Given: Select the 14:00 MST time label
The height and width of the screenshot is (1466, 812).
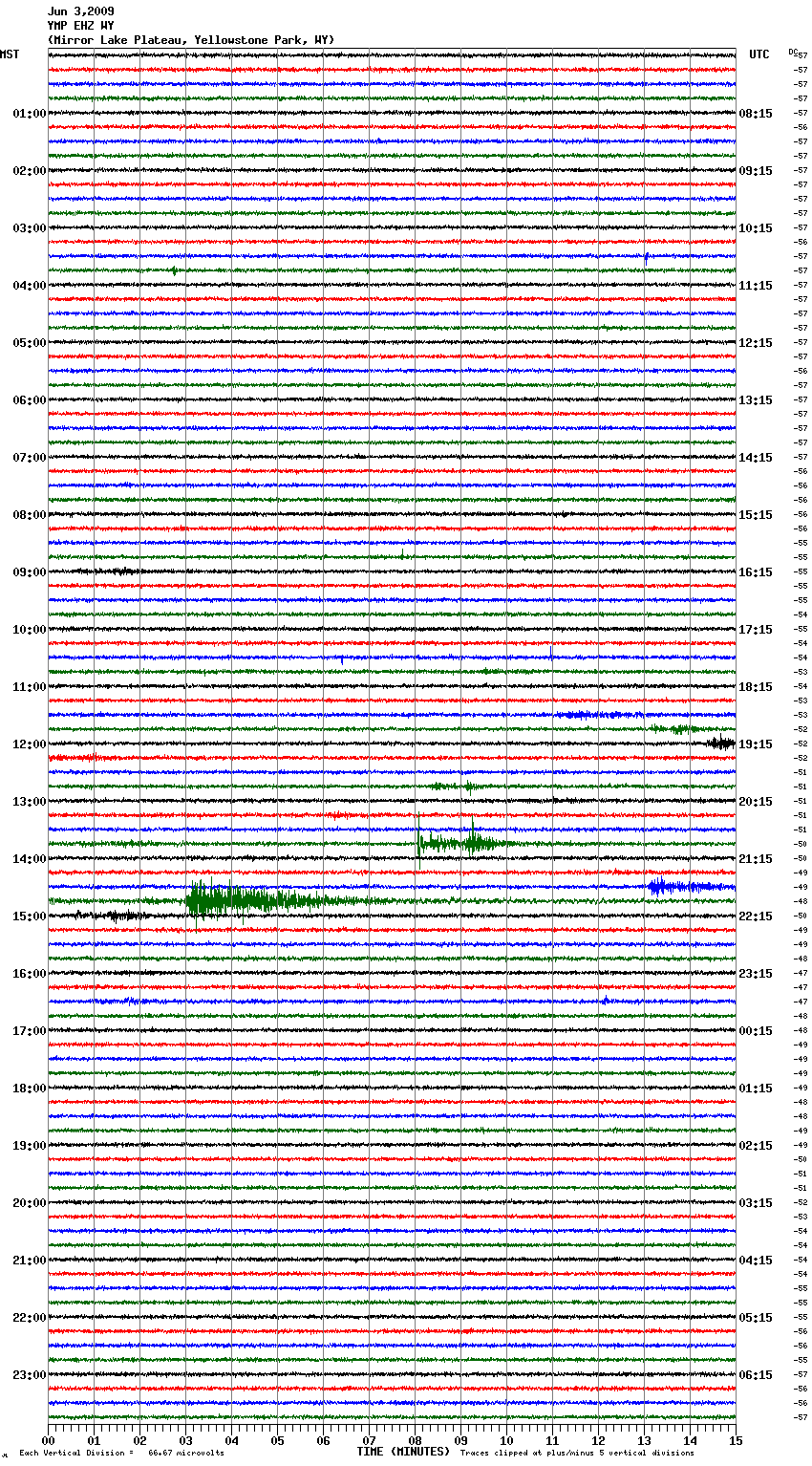Looking at the screenshot, I should (x=30, y=859).
